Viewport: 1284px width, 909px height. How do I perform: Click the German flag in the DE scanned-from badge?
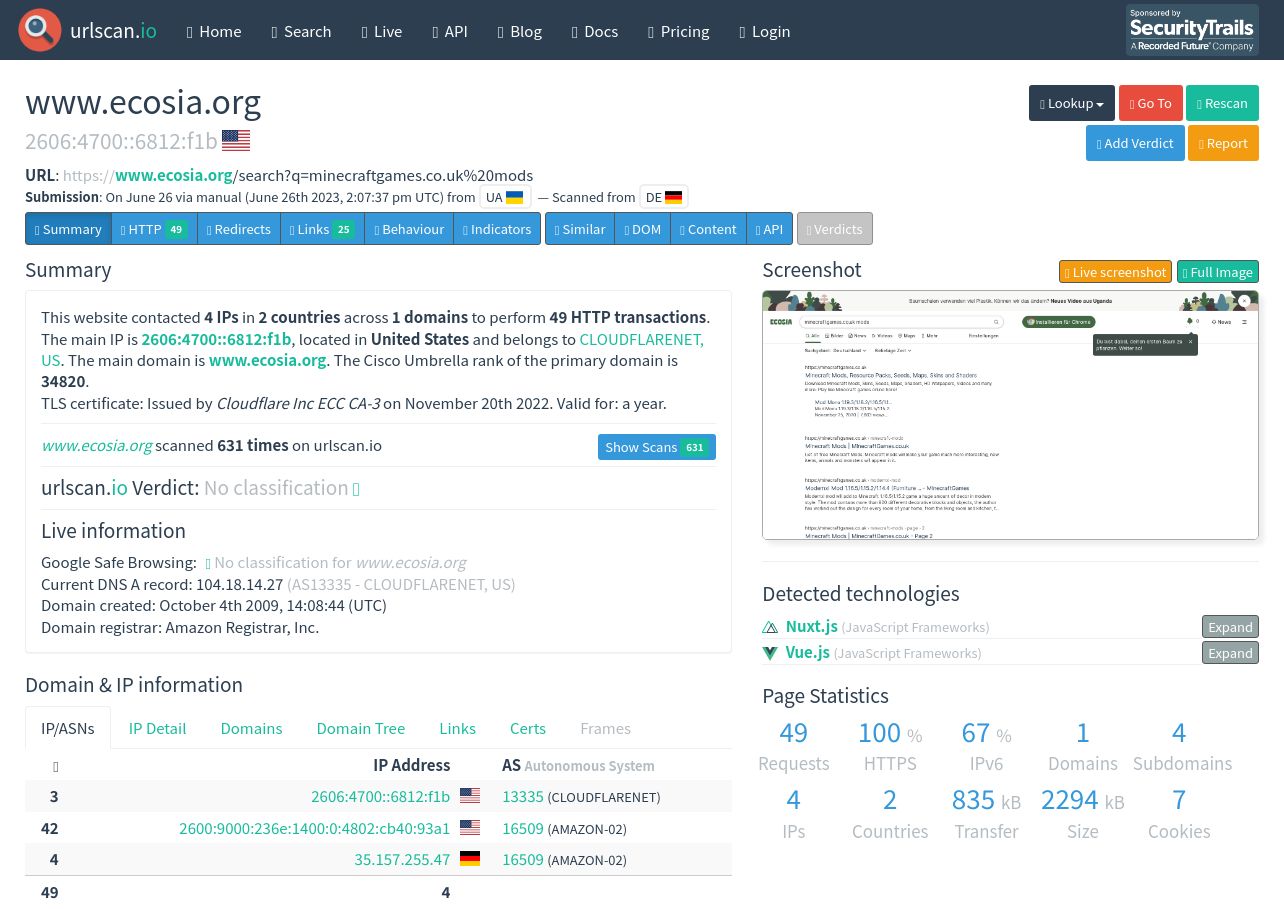pos(673,197)
